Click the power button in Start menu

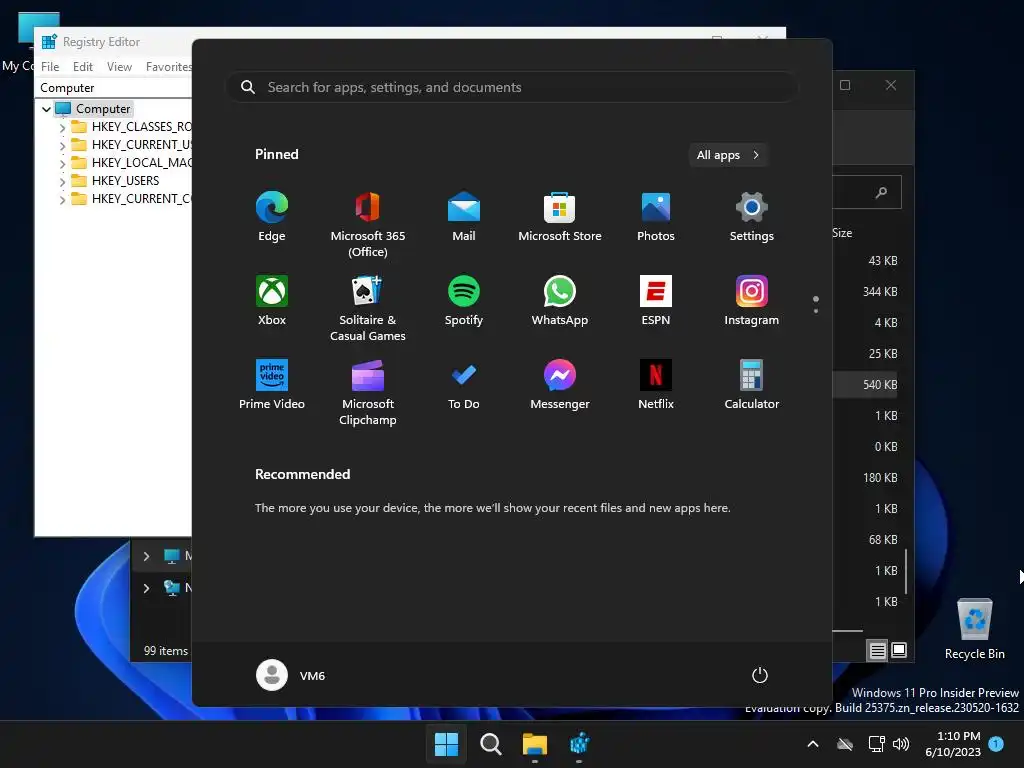(x=760, y=675)
